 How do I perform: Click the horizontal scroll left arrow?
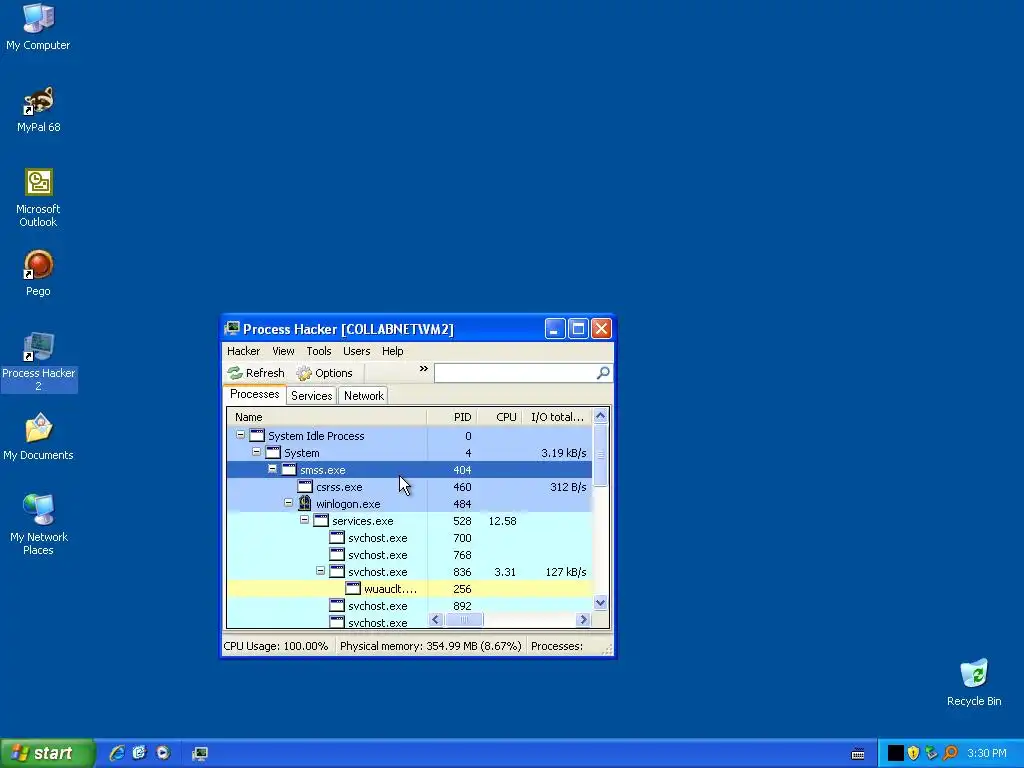pos(436,619)
